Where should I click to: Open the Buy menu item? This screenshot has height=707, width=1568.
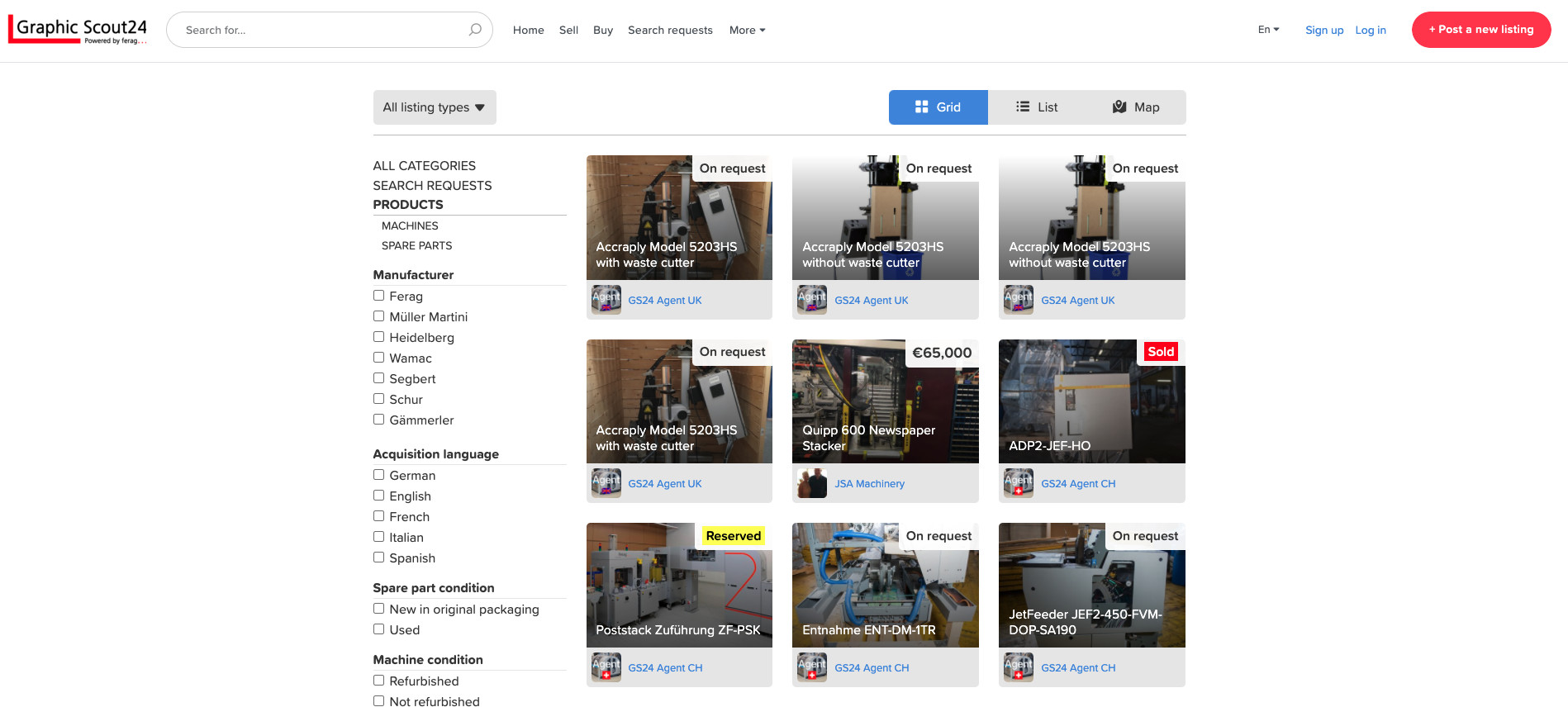coord(603,30)
